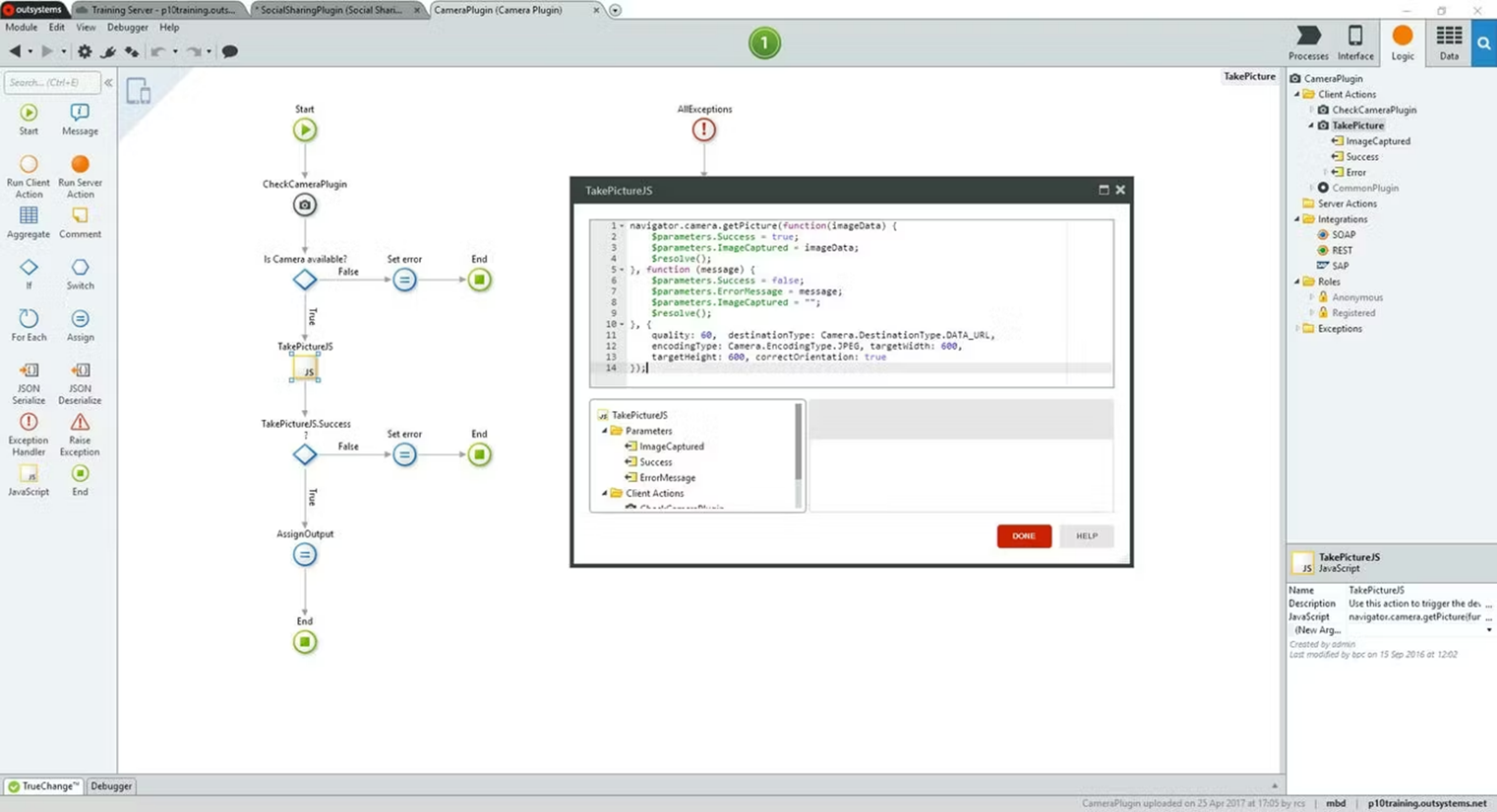1497x812 pixels.
Task: Open the Processes layer
Action: click(x=1308, y=43)
